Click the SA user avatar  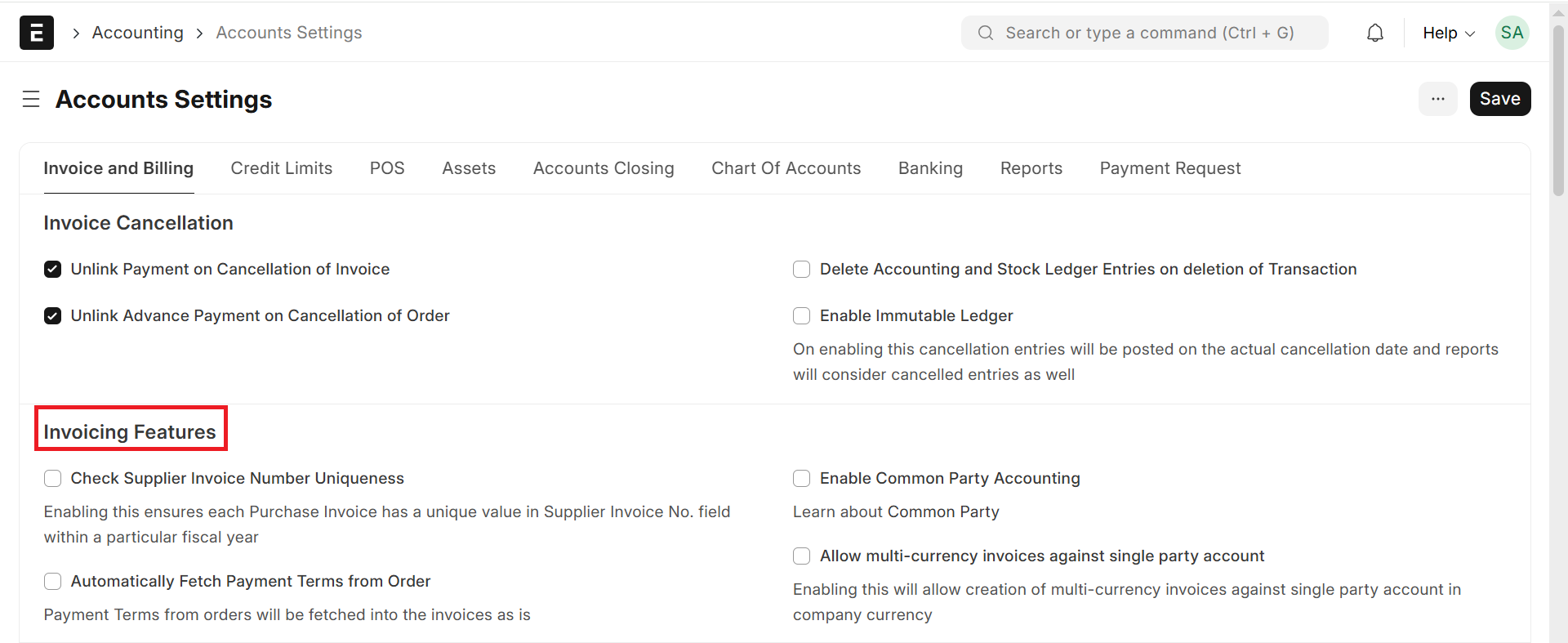click(1512, 33)
